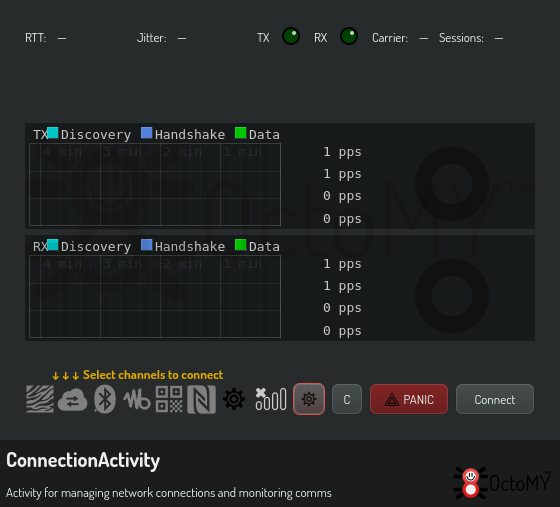
Task: Click the C button
Action: (347, 399)
